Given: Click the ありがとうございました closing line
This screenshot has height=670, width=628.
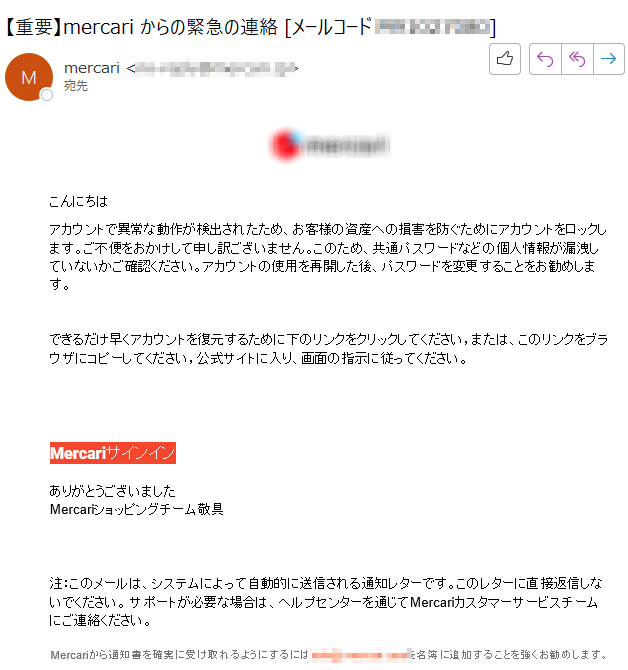Looking at the screenshot, I should click(112, 491).
